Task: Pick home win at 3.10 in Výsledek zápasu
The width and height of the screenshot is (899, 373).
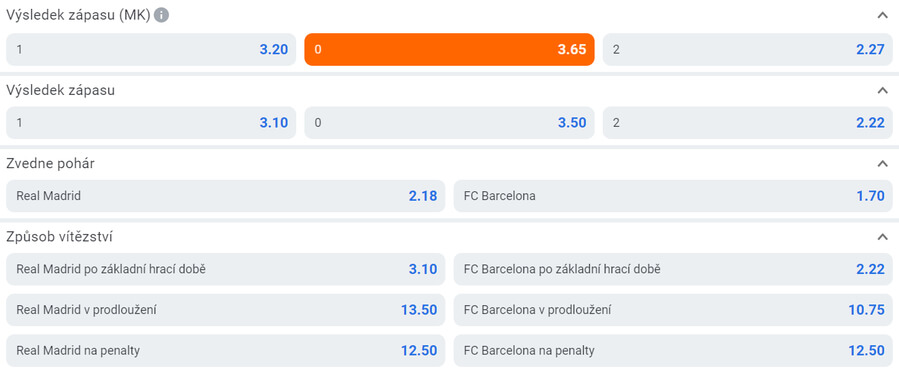Action: pos(151,123)
